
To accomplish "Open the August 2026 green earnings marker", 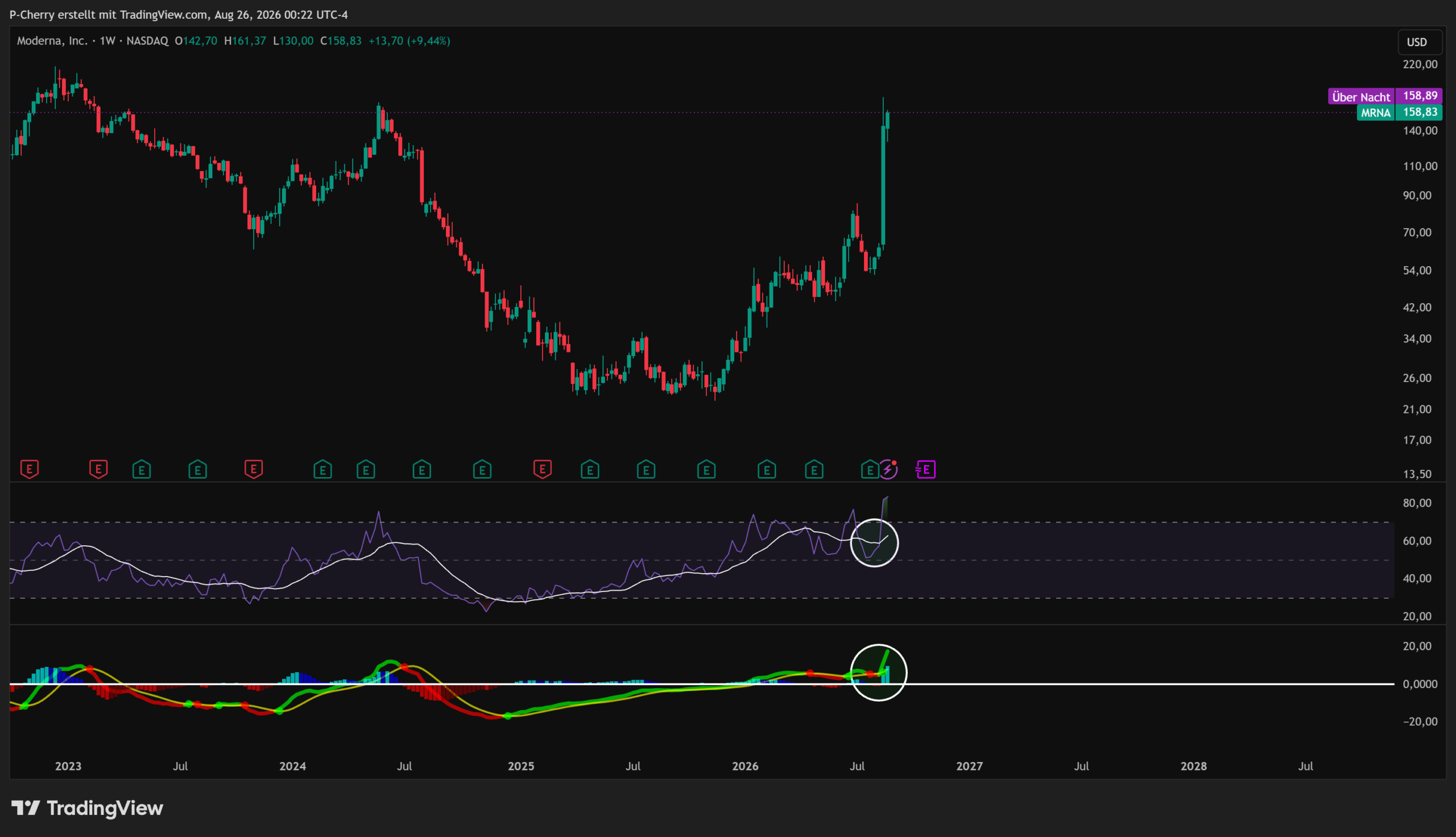I will coord(870,470).
